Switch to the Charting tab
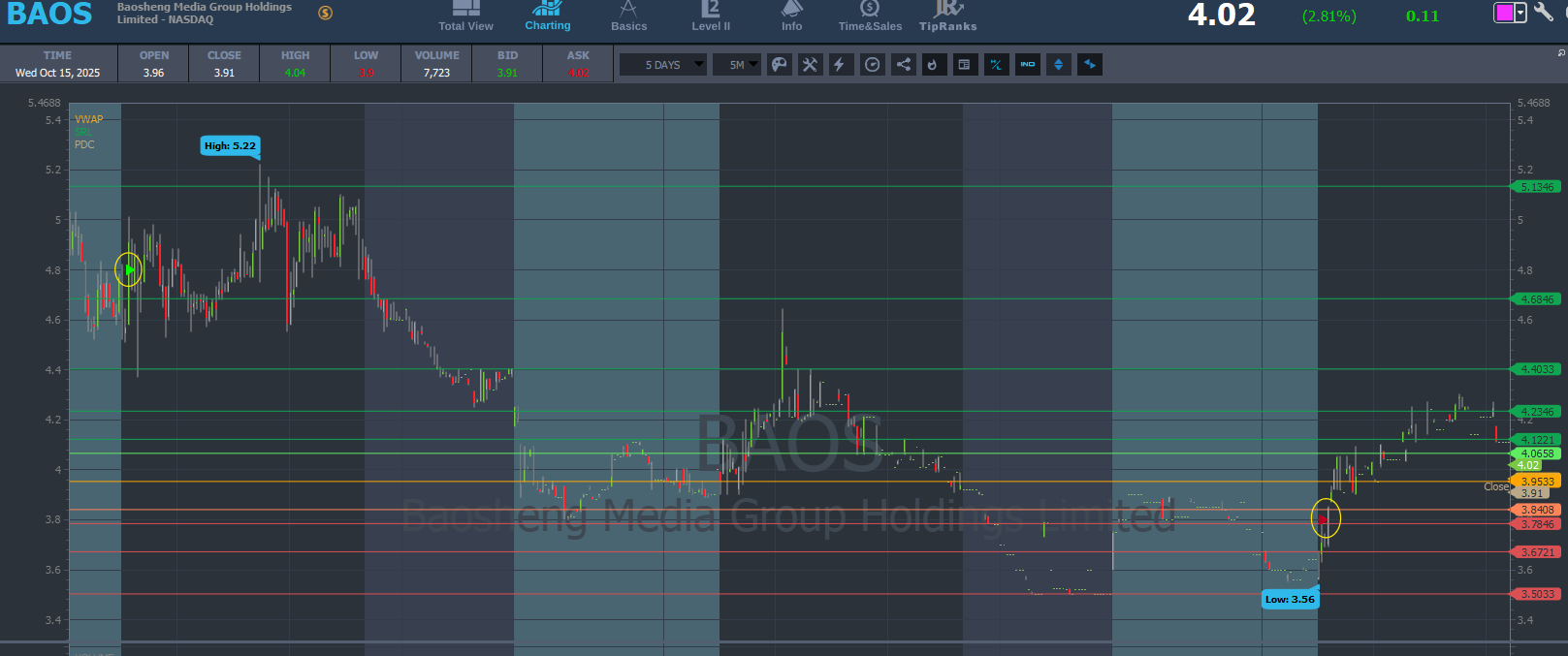Viewport: 1568px width, 656px height. [548, 16]
